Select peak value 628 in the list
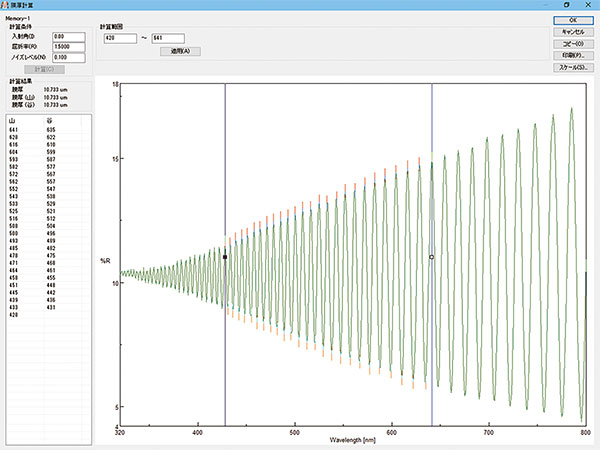Image resolution: width=600 pixels, height=450 pixels. click(13, 137)
